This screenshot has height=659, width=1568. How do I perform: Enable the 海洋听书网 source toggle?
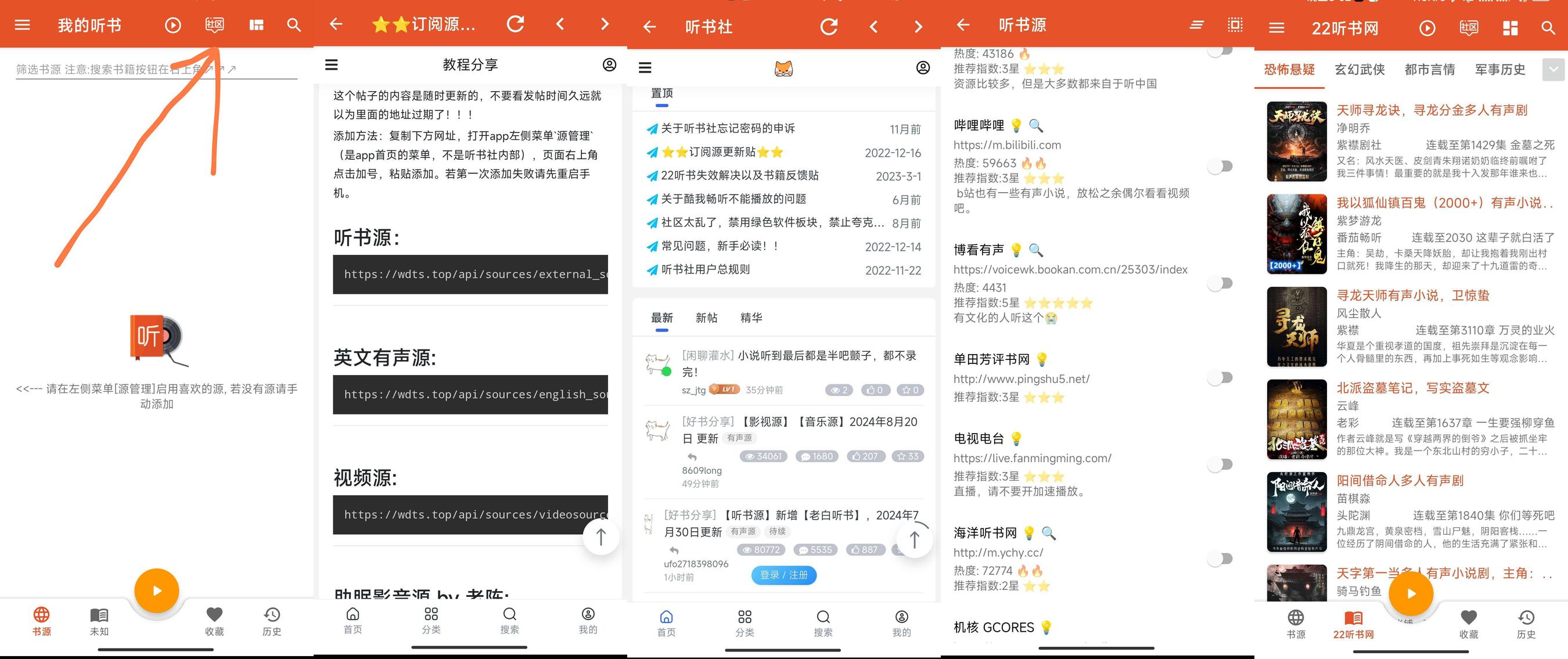coord(1221,559)
